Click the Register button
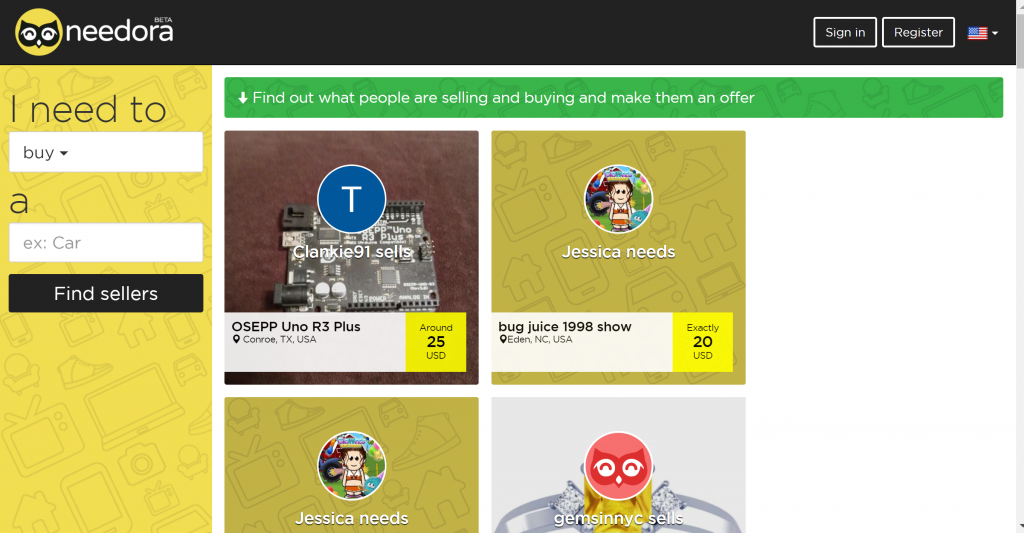This screenshot has height=533, width=1024. pyautogui.click(x=918, y=32)
